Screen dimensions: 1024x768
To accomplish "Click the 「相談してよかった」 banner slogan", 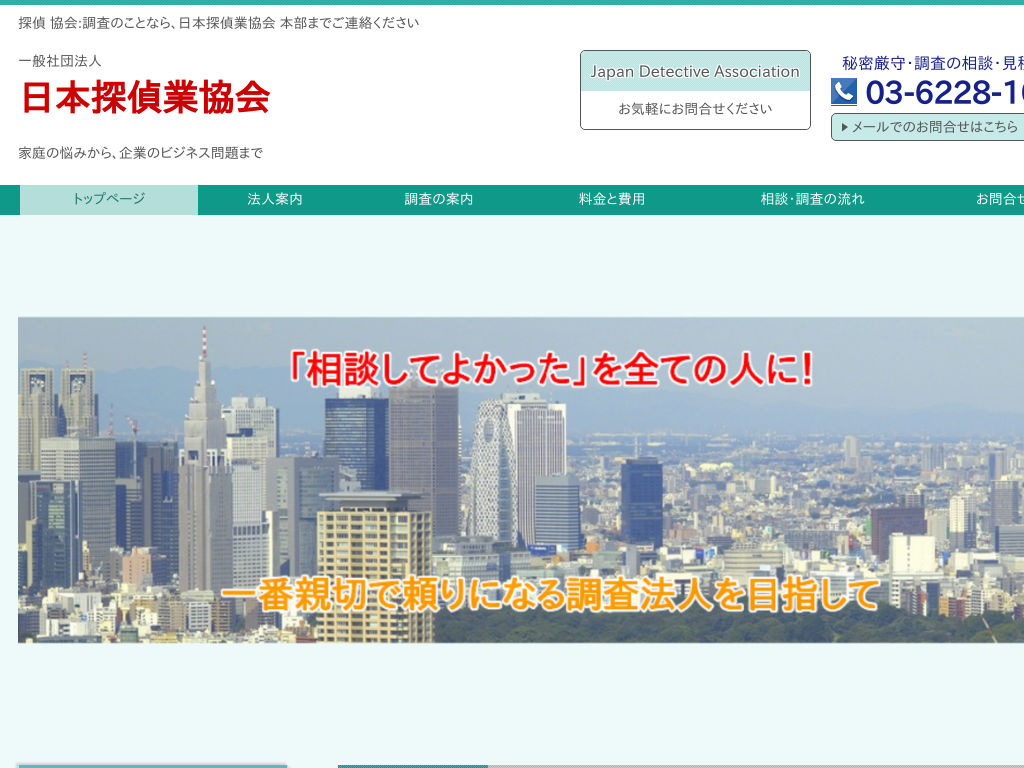I will click(x=550, y=370).
